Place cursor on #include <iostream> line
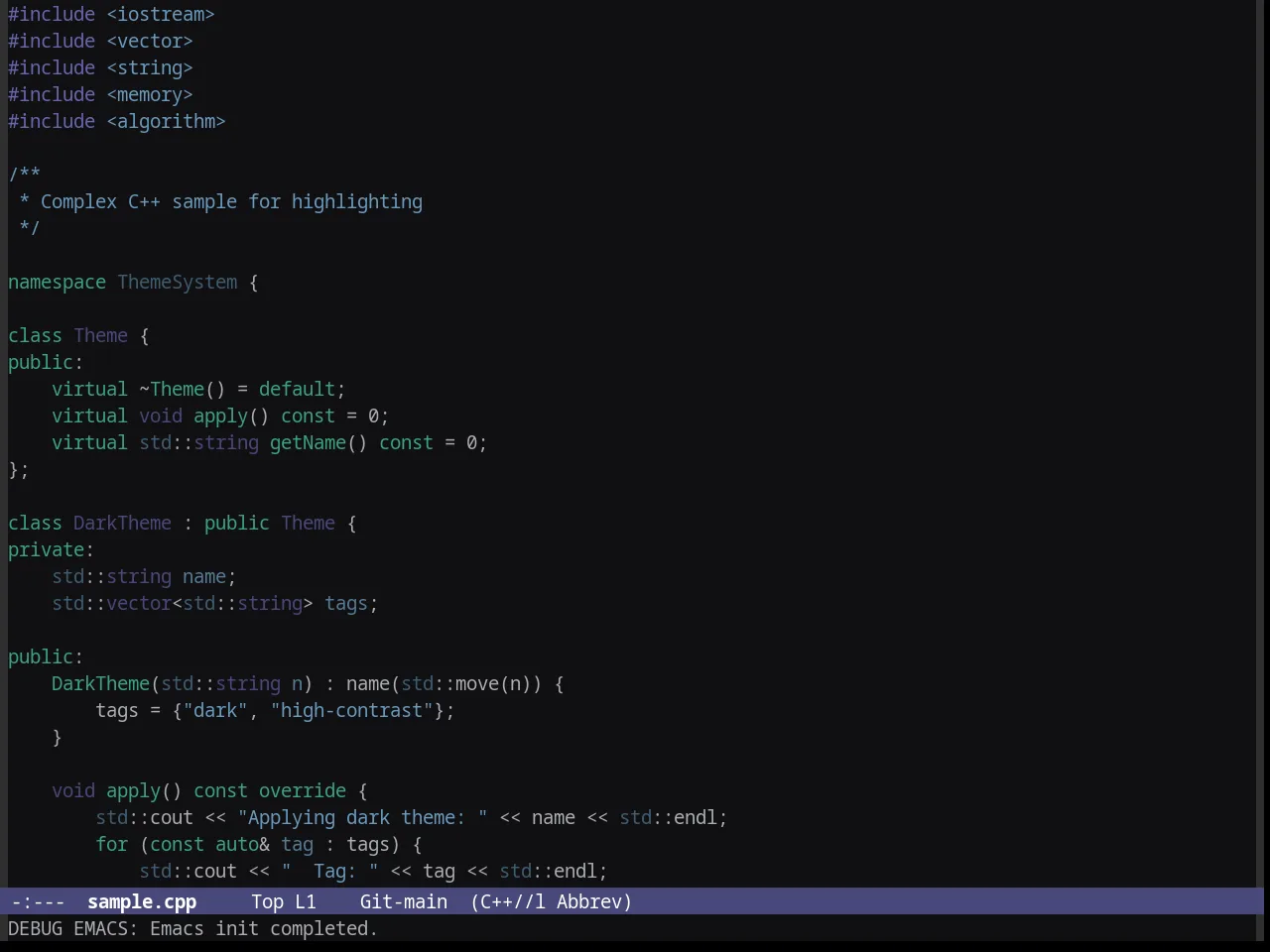 tap(111, 14)
